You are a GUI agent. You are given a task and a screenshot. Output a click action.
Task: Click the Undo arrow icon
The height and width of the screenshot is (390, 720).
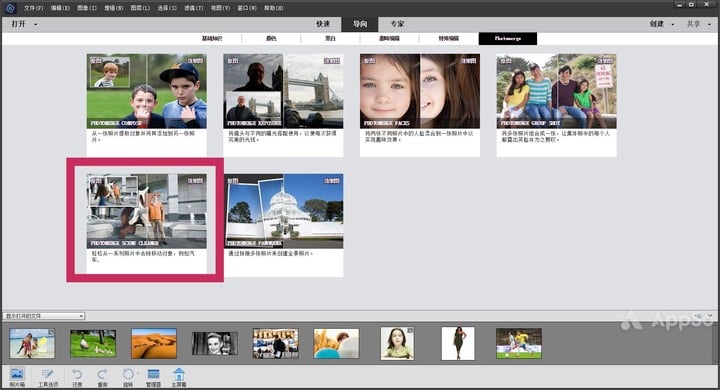77,377
